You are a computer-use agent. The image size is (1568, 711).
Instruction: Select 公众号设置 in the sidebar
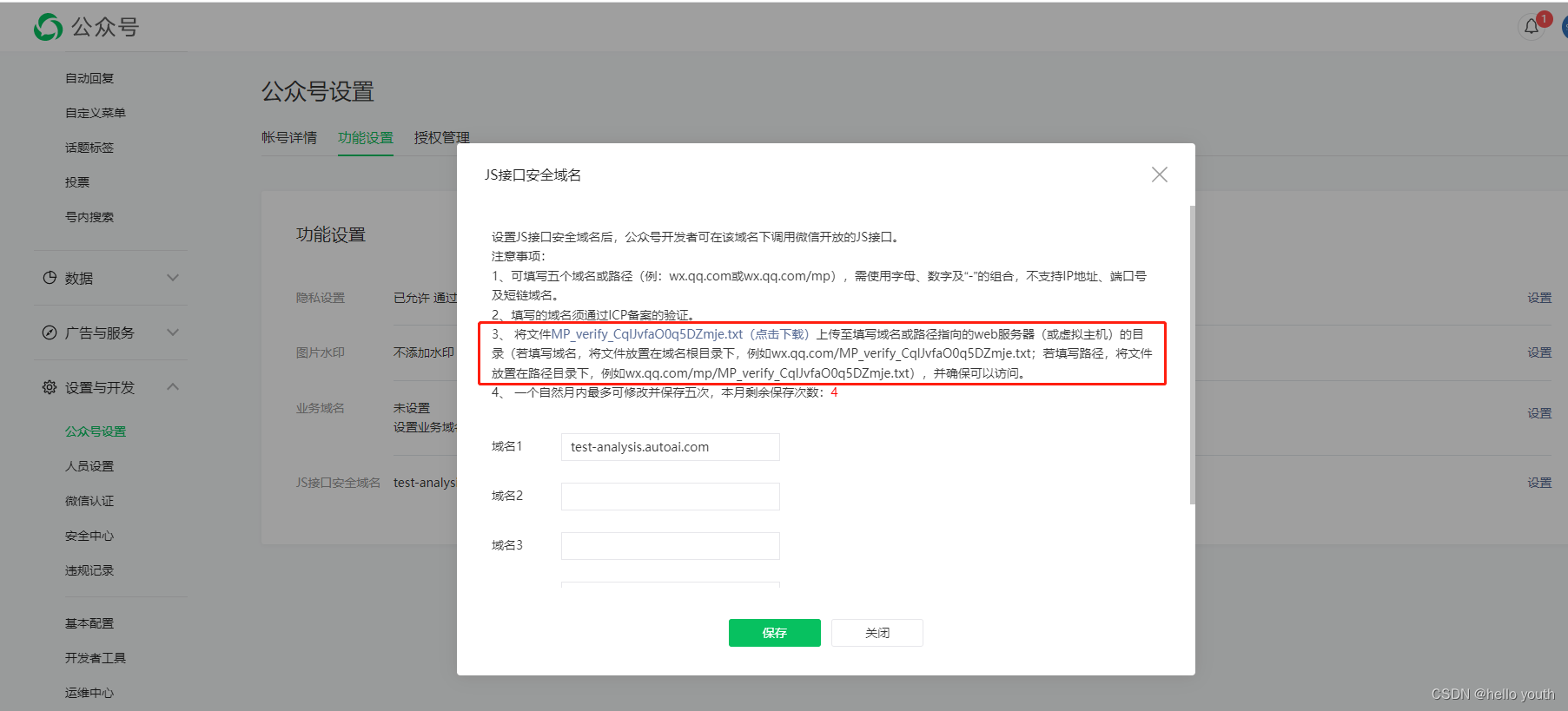tap(96, 431)
